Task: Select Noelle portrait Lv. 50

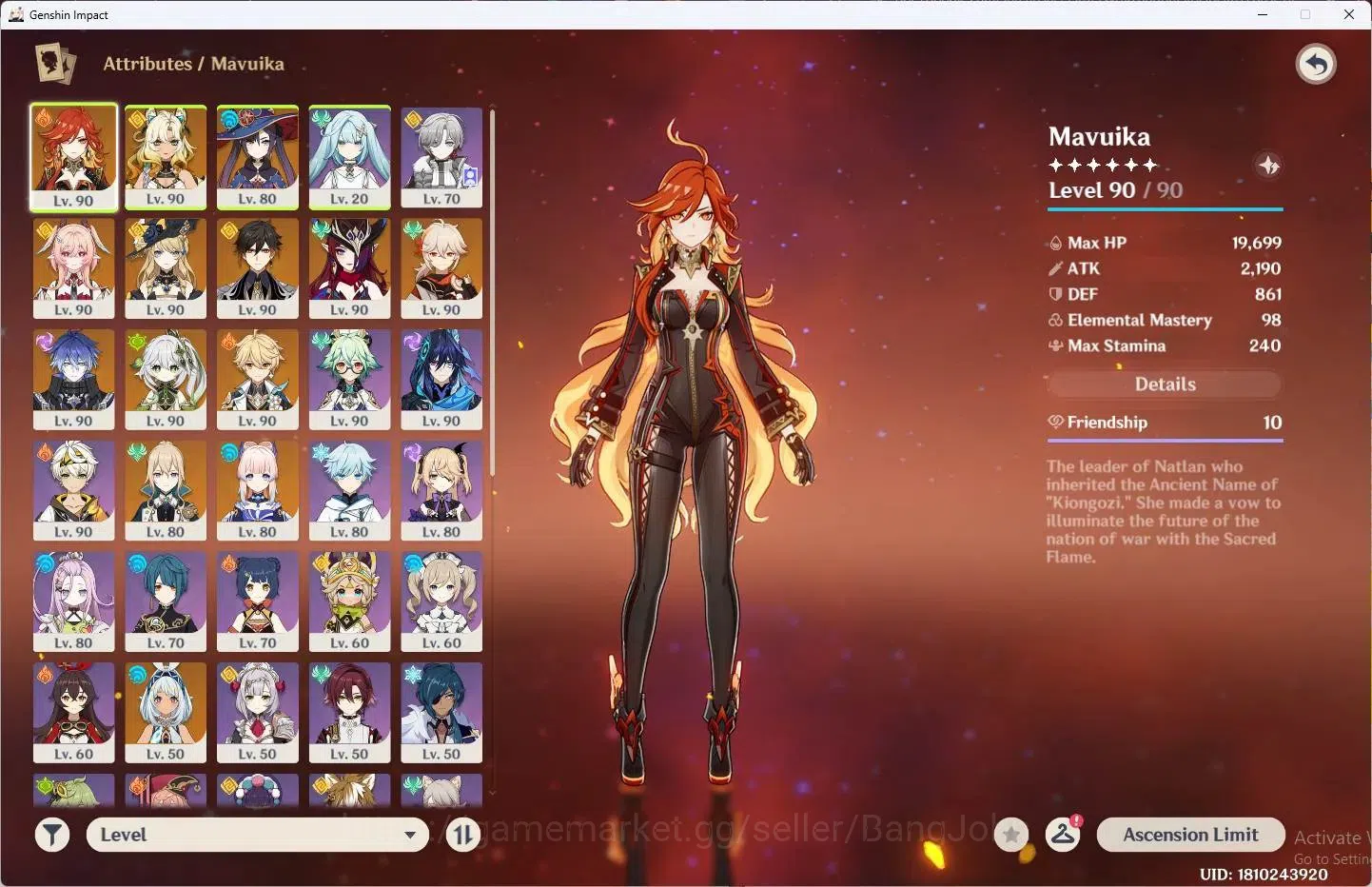Action: coord(257,714)
